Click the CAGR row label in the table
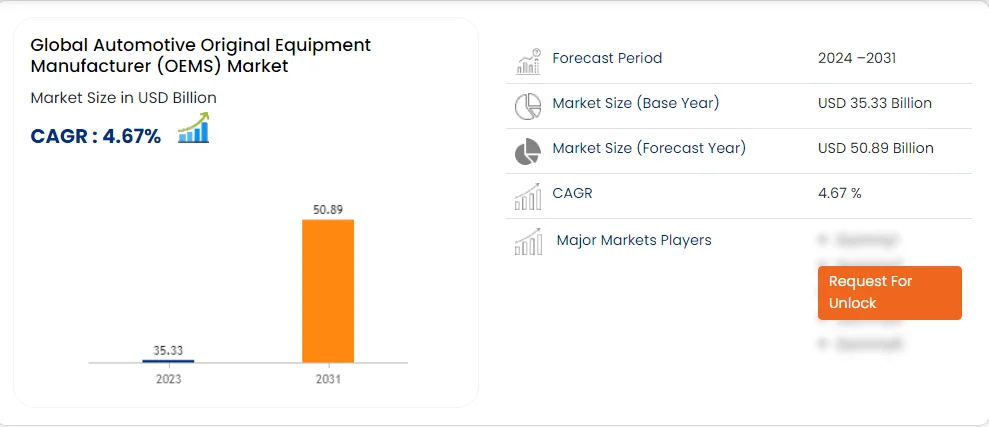Viewport: 989px width, 427px height. [x=573, y=193]
